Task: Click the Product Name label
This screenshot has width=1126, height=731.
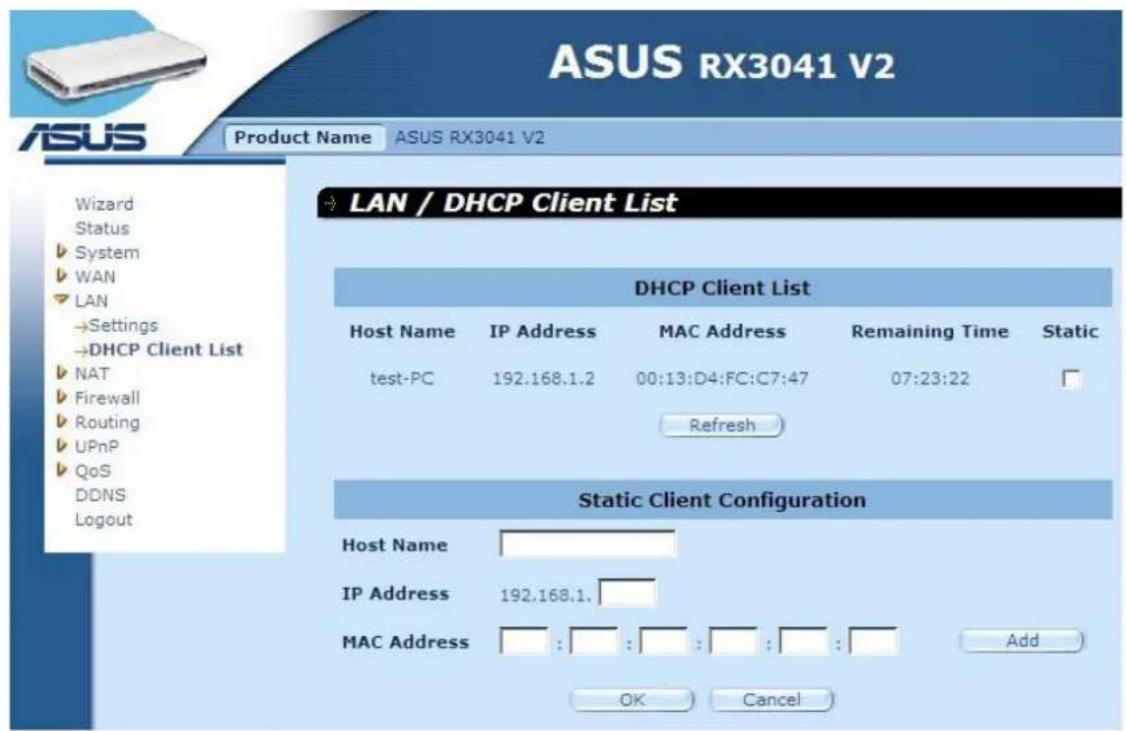Action: click(302, 137)
